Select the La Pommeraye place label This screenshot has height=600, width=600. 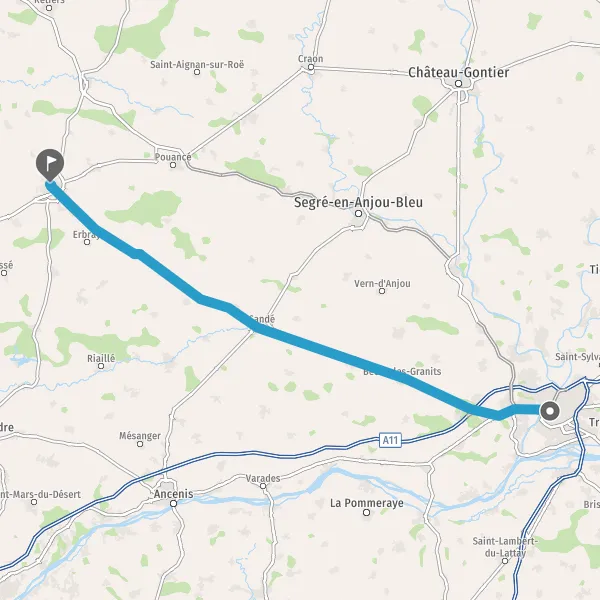pyautogui.click(x=367, y=503)
